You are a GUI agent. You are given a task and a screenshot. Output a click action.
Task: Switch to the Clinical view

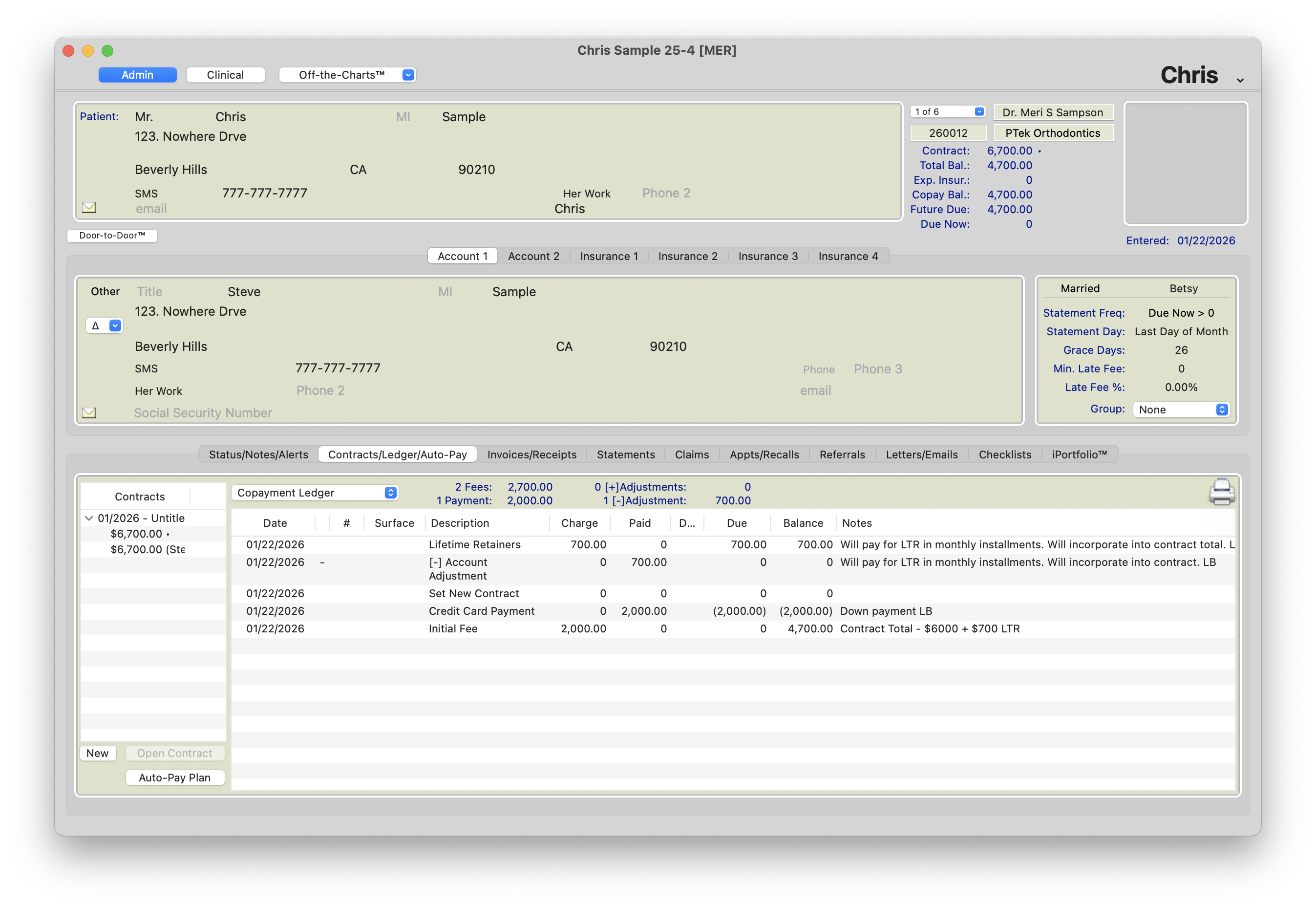point(225,75)
